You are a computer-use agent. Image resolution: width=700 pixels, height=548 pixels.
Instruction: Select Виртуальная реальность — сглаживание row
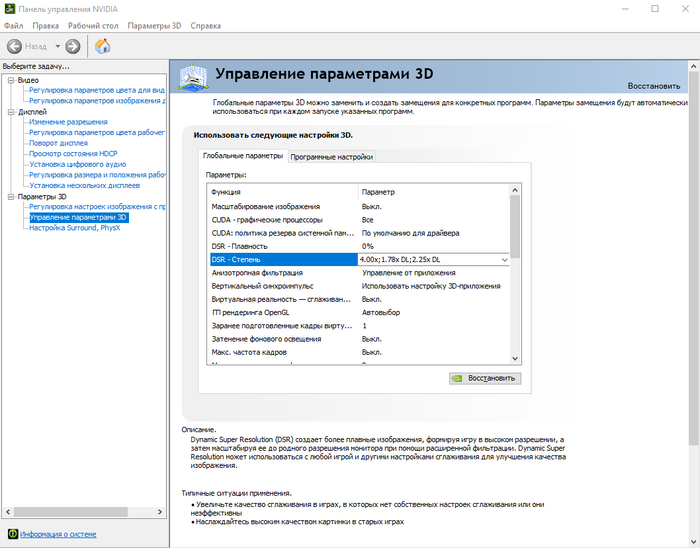tap(359, 299)
